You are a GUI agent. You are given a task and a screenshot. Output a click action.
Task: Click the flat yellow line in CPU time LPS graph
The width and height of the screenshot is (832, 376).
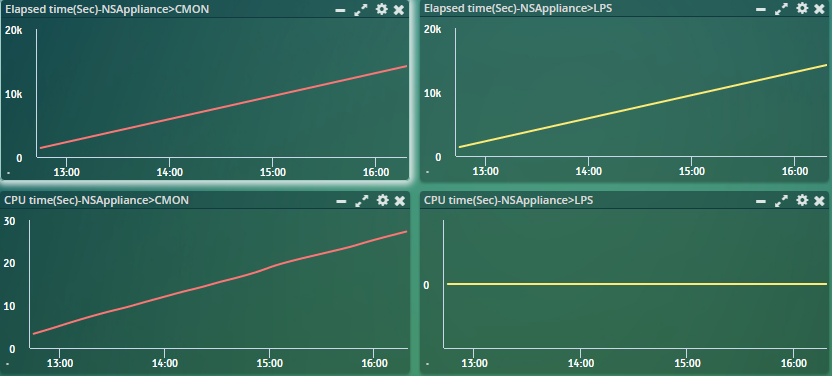(x=637, y=284)
